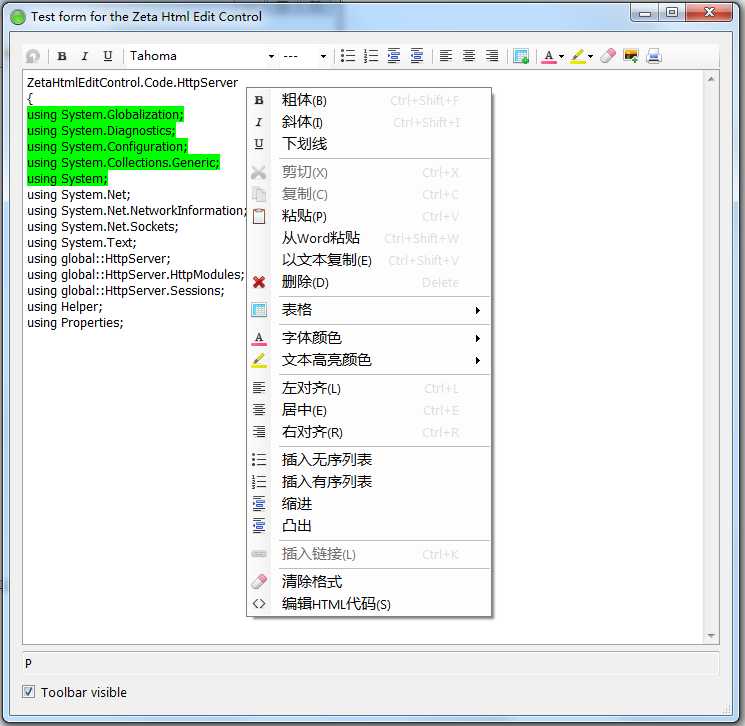Click editor scrollbar down arrow
745x726 pixels.
coord(711,635)
